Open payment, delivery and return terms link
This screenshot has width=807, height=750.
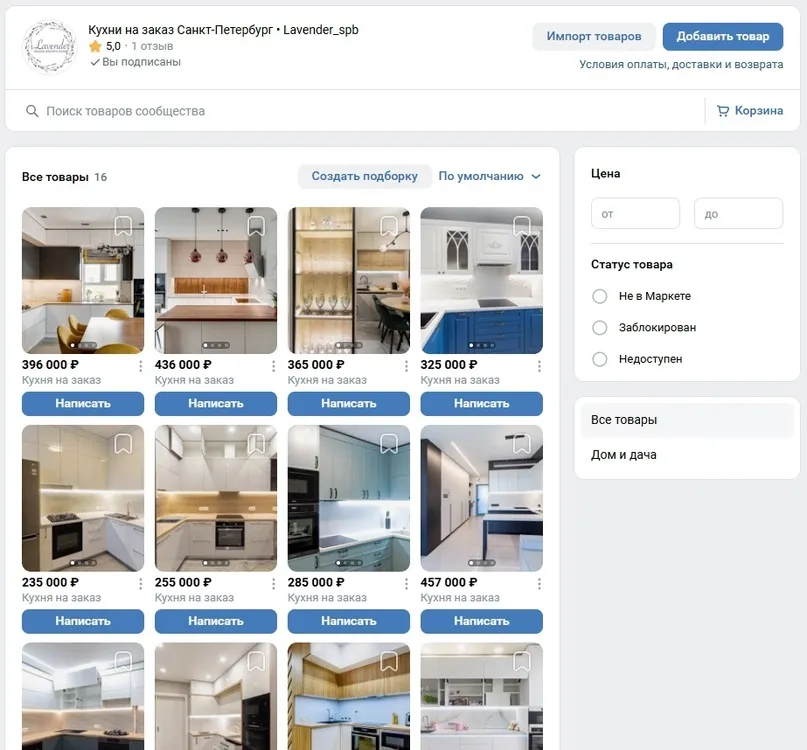click(681, 65)
